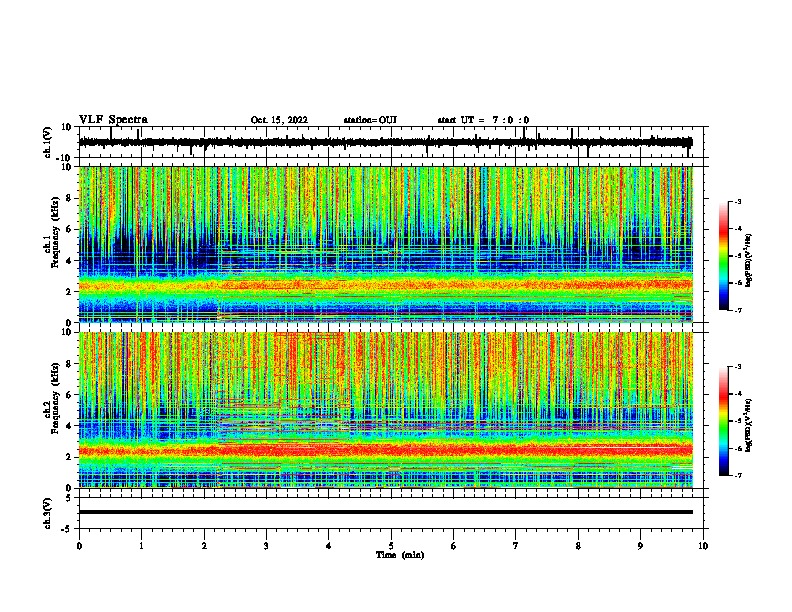
Task: Click the ch.2 spectrogram panel
Action: click(385, 410)
